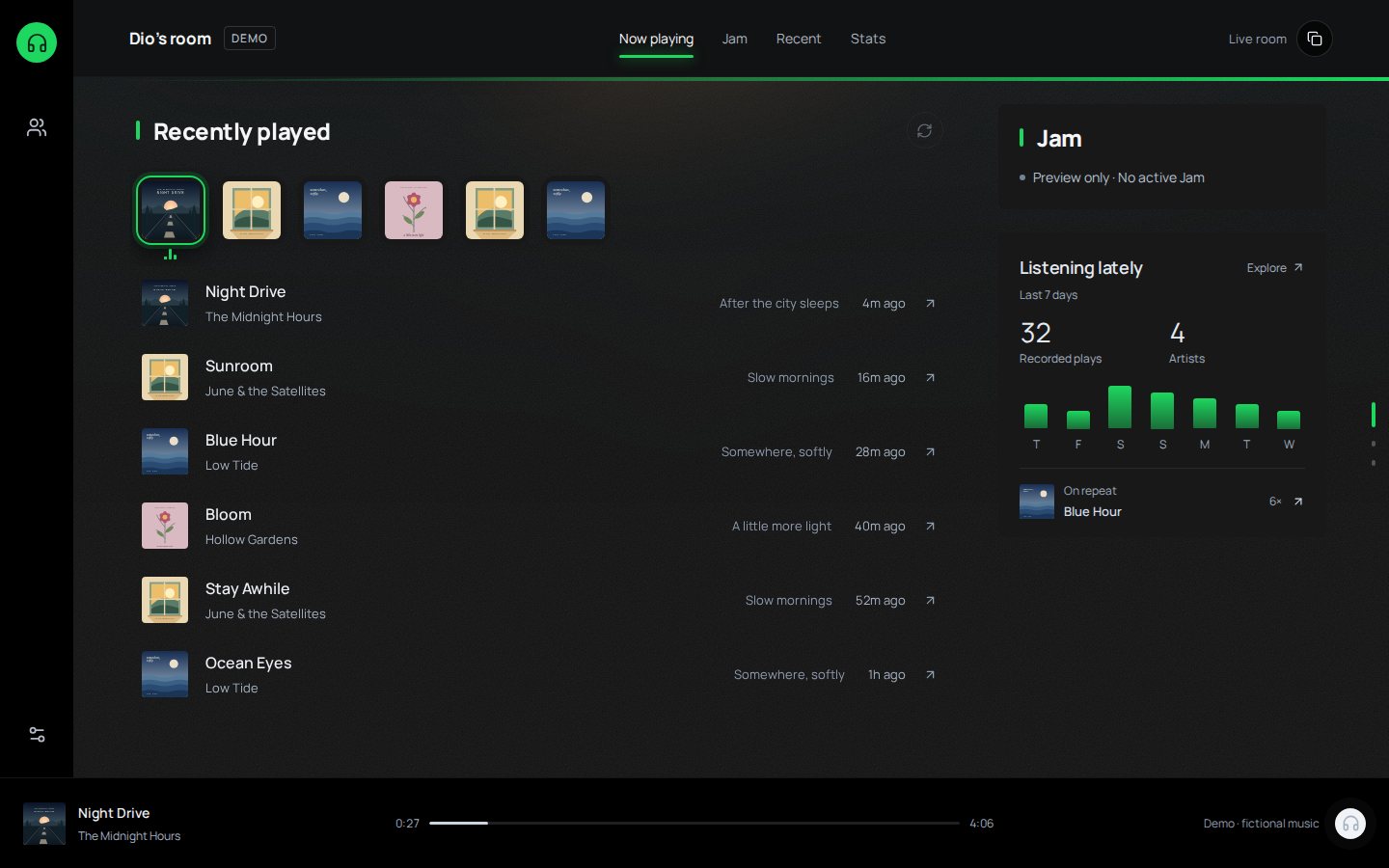
Task: Open Bloom row's external link arrow
Action: tap(930, 526)
